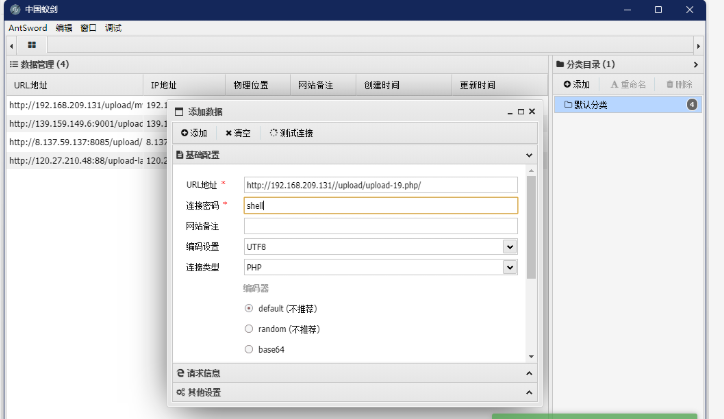Click the 网站备注 column header
The height and width of the screenshot is (419, 724).
(x=324, y=85)
